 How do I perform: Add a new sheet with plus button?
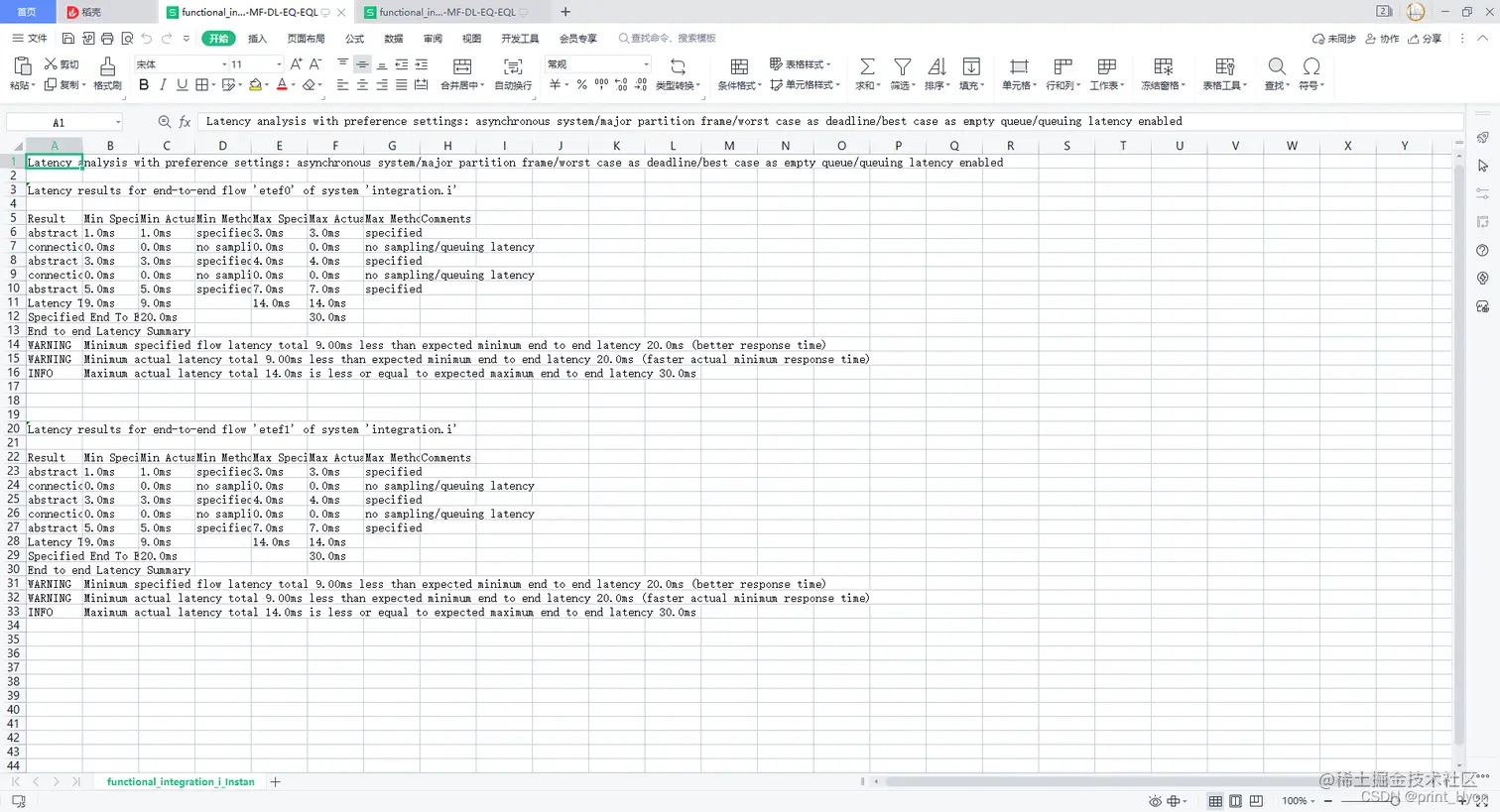(276, 782)
